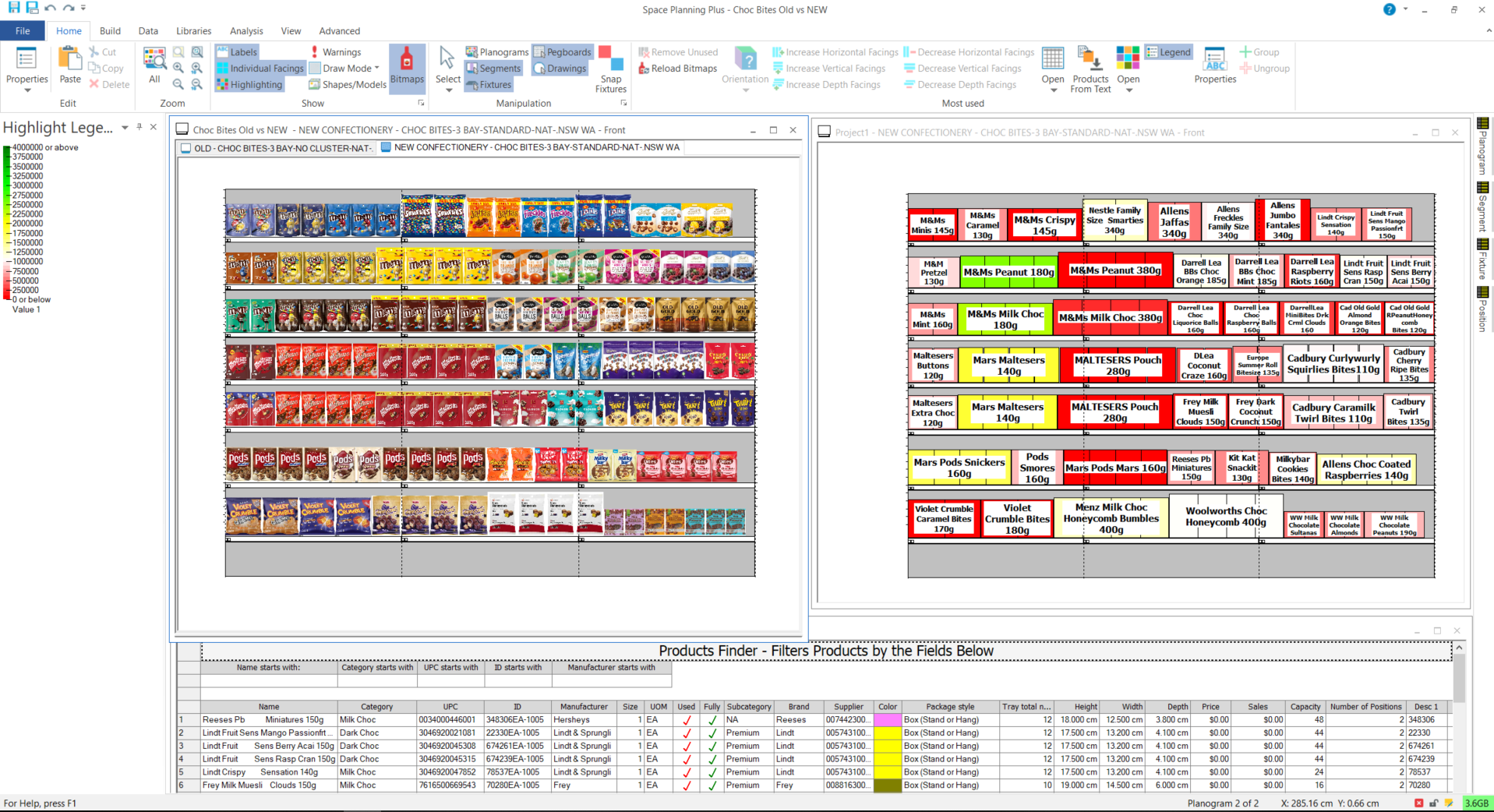Toggle Segments manipulation mode
Viewport: 1494px width, 812px height.
click(493, 69)
